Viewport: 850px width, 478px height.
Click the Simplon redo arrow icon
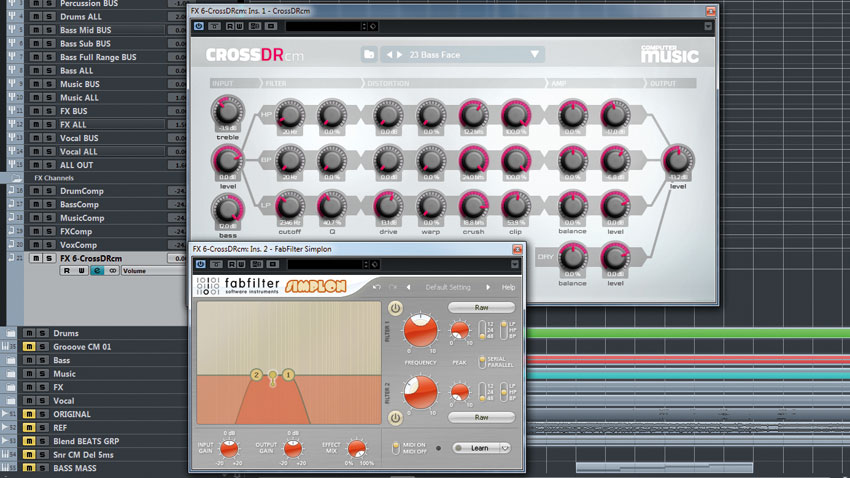click(392, 287)
